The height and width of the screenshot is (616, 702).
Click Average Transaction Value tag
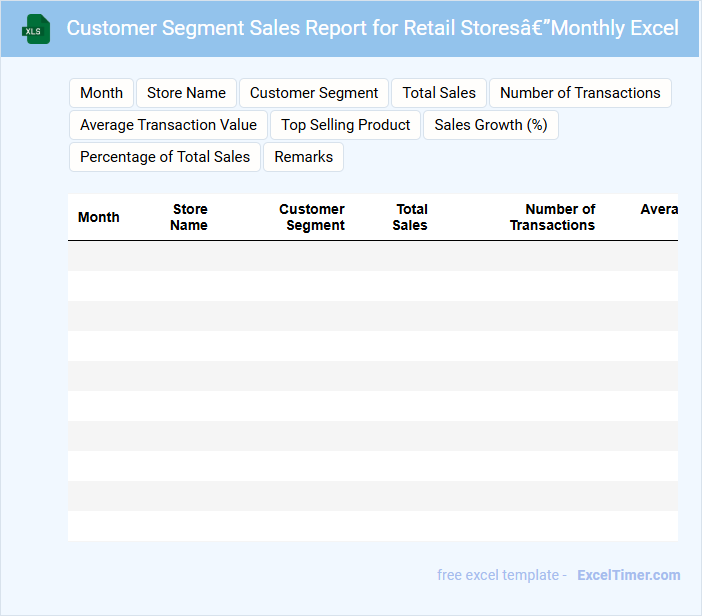[x=168, y=125]
